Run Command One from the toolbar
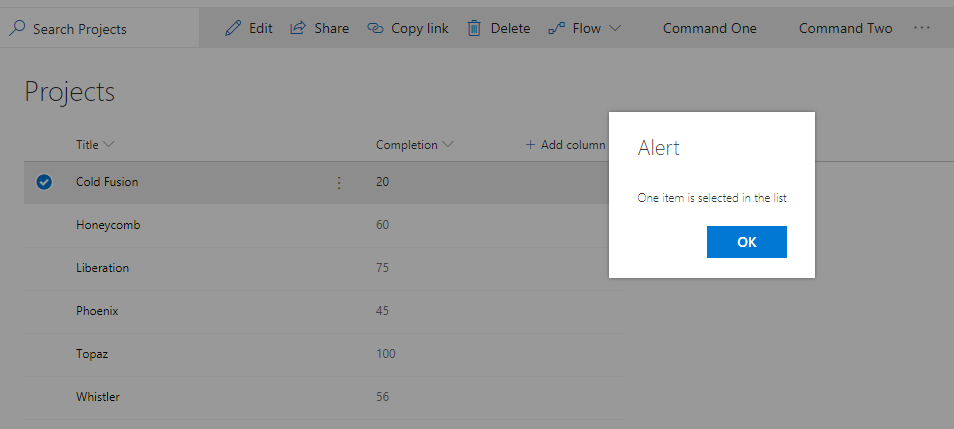This screenshot has height=429, width=954. point(709,28)
